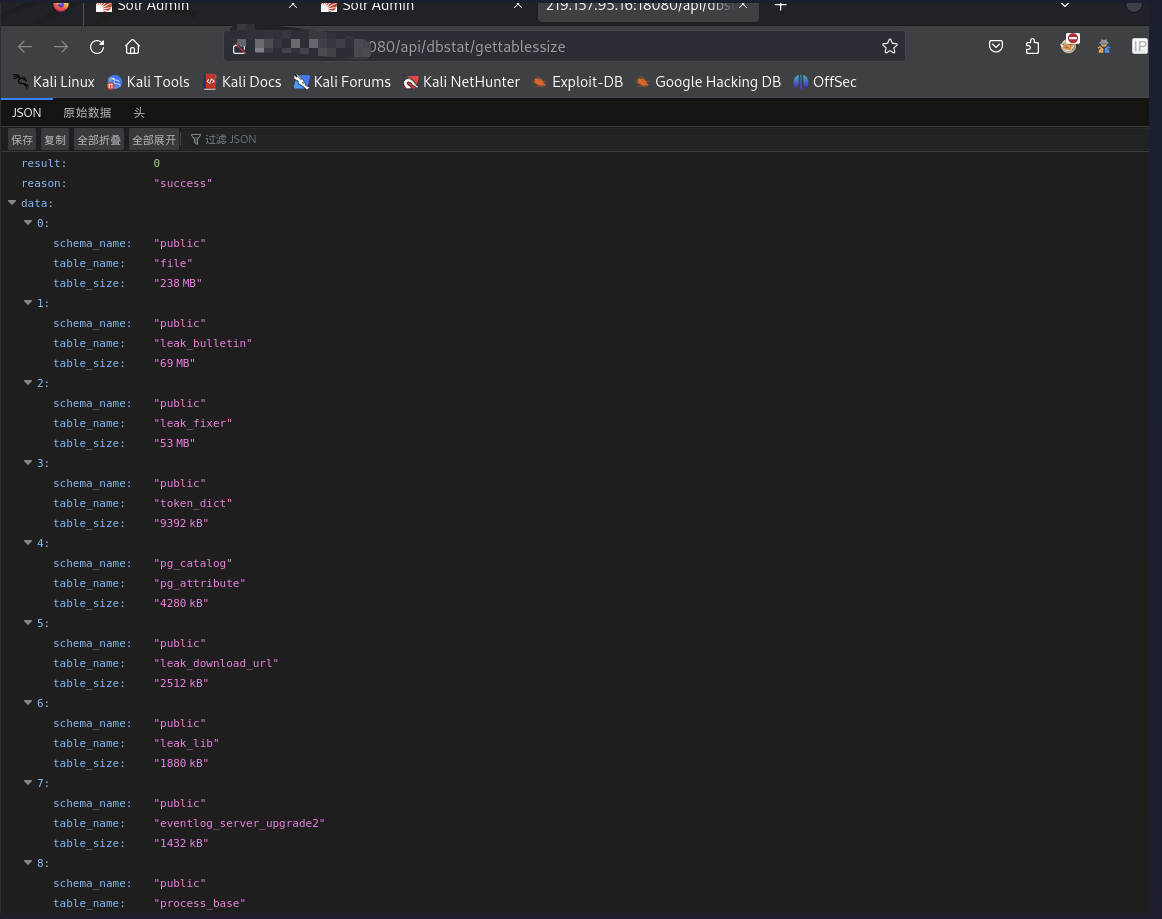The height and width of the screenshot is (919, 1162).
Task: Collapse data item 1
Action: [x=28, y=302]
